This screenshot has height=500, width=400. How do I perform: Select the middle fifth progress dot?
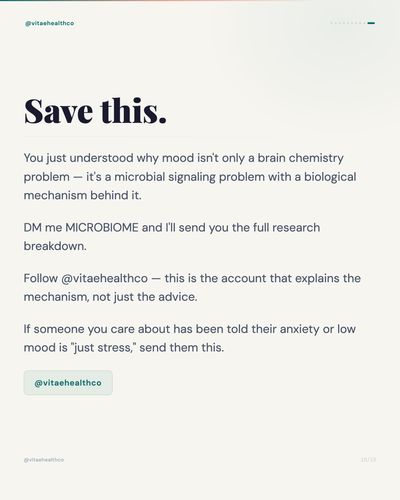[x=348, y=23]
